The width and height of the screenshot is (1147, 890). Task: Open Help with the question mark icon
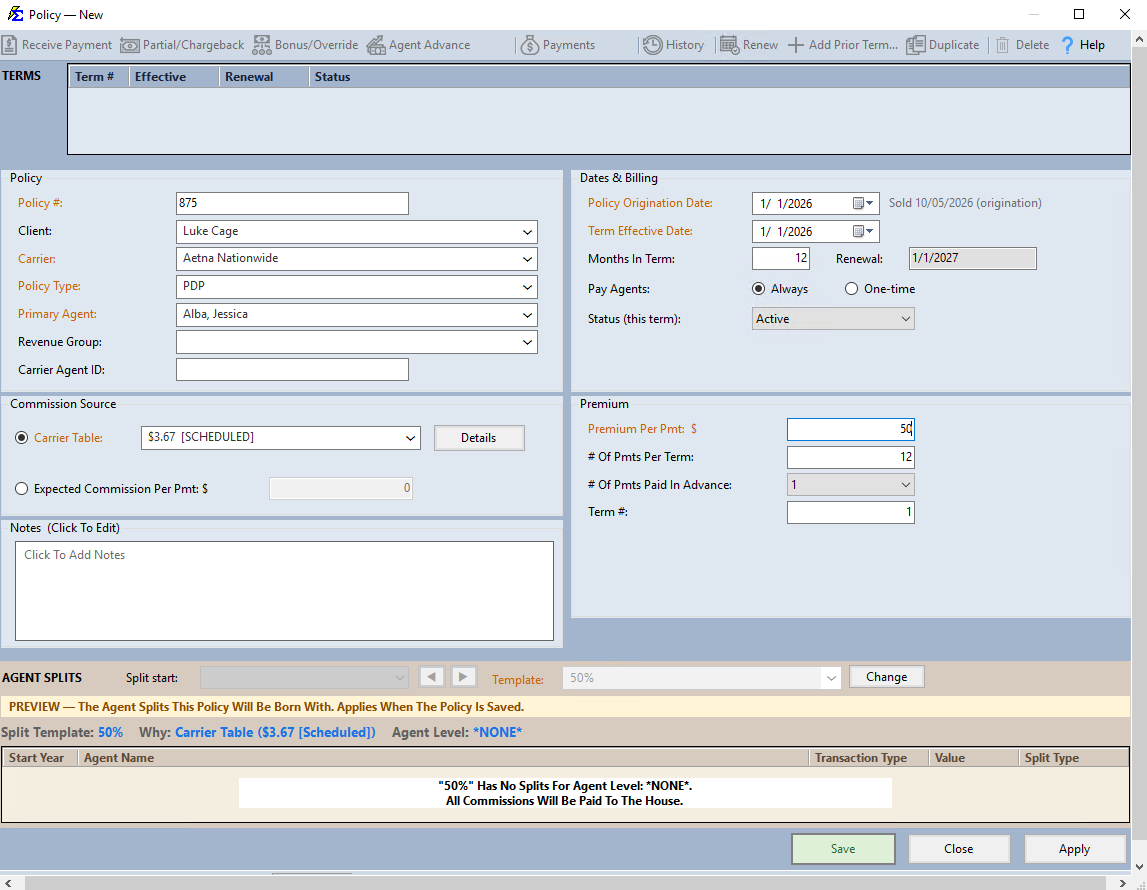1067,45
